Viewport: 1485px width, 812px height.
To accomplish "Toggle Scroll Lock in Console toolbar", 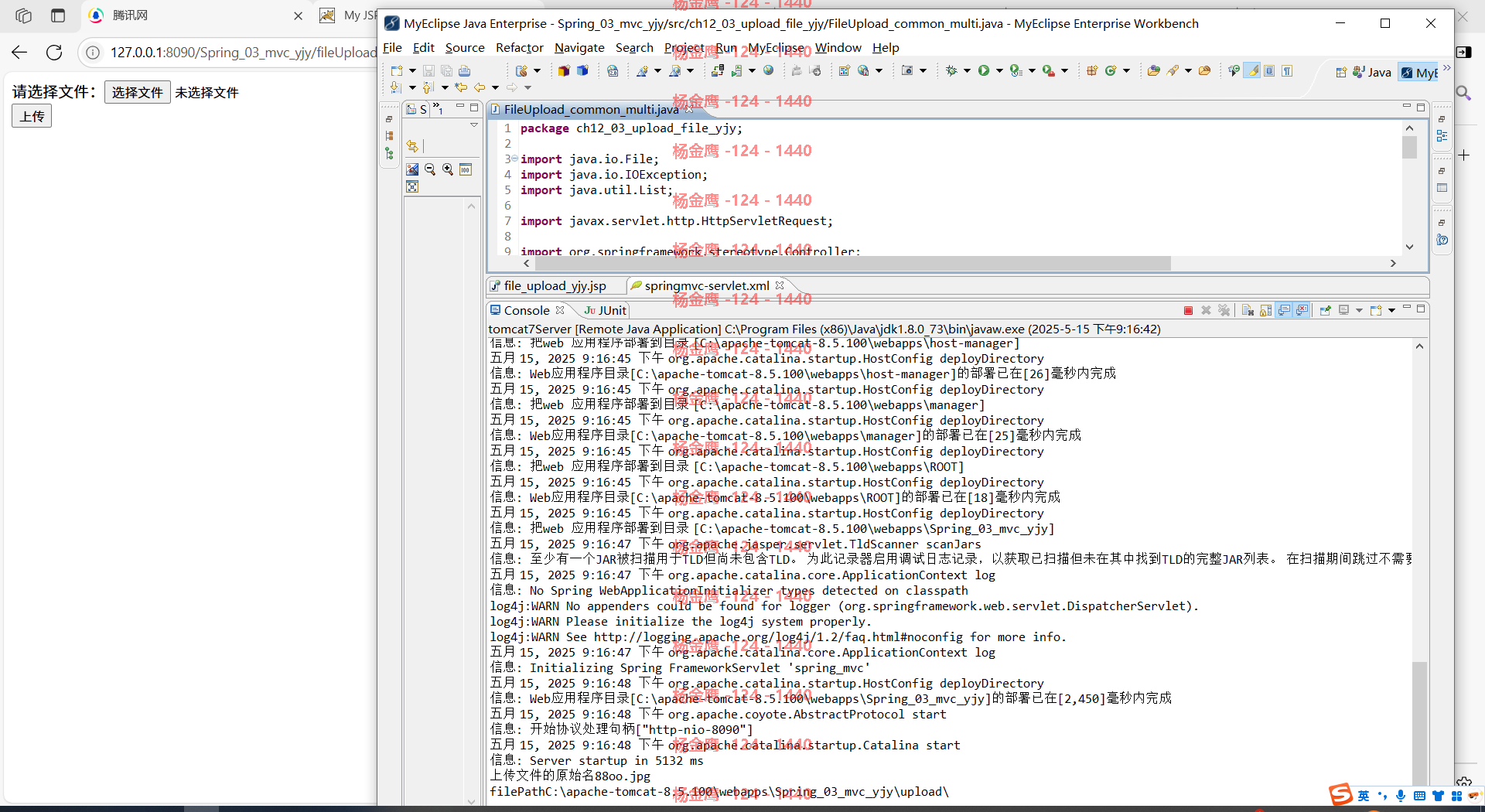I will 1265,310.
